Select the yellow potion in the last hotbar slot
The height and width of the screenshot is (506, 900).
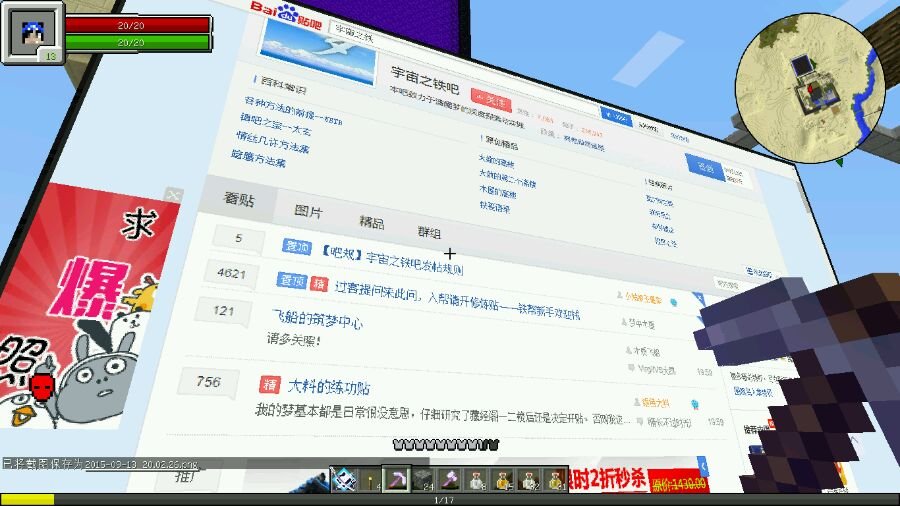[554, 480]
